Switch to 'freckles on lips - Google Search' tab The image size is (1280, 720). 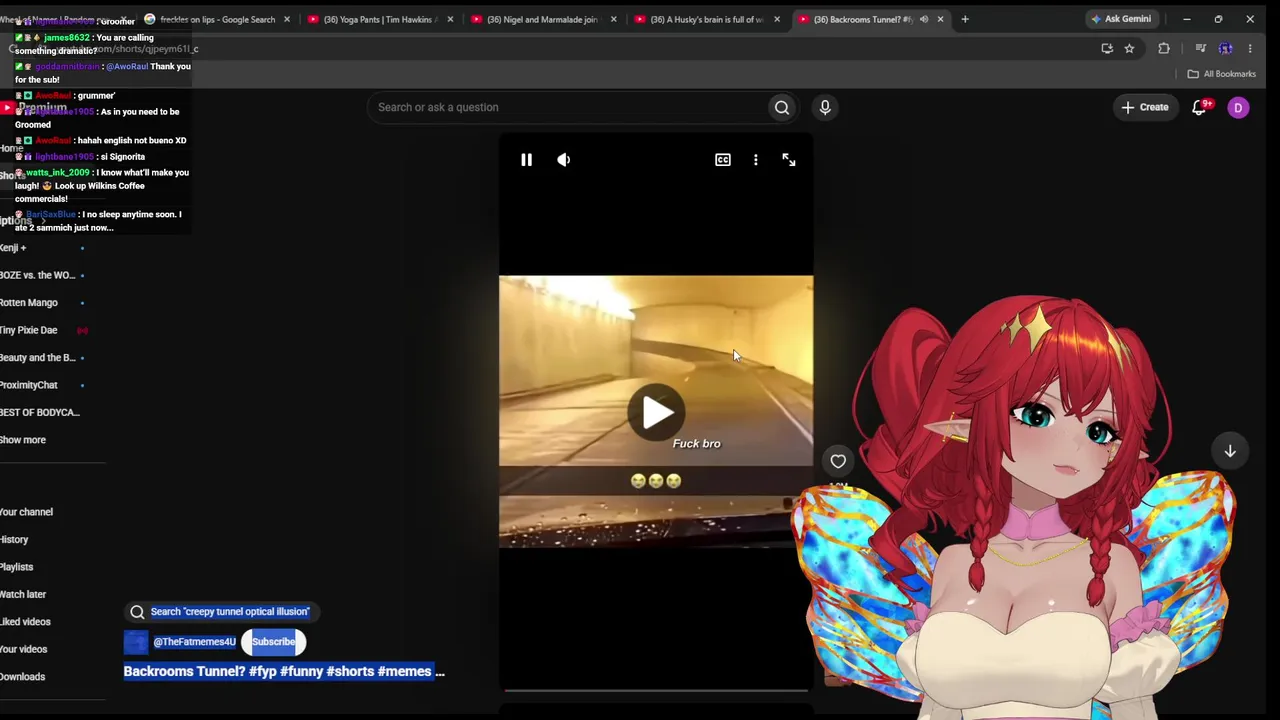pyautogui.click(x=217, y=19)
